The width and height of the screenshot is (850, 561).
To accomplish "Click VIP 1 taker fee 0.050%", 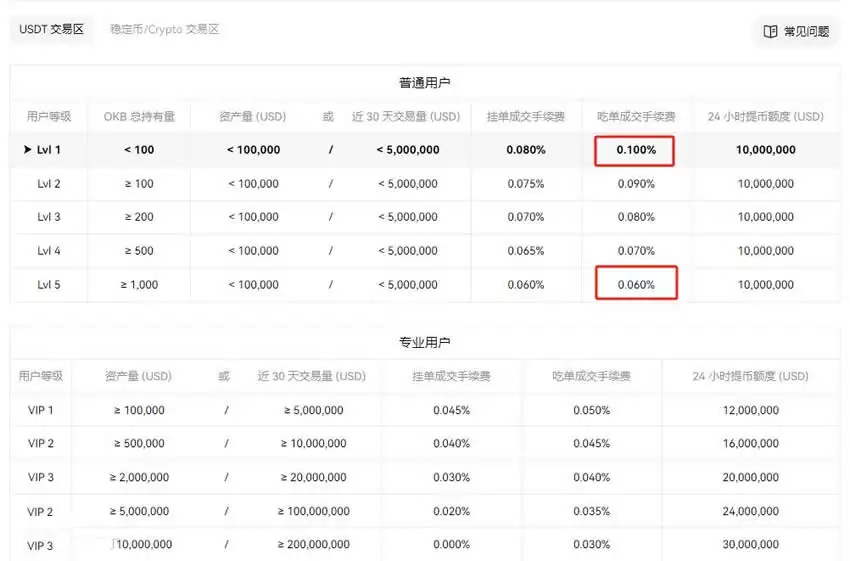I will (x=591, y=410).
